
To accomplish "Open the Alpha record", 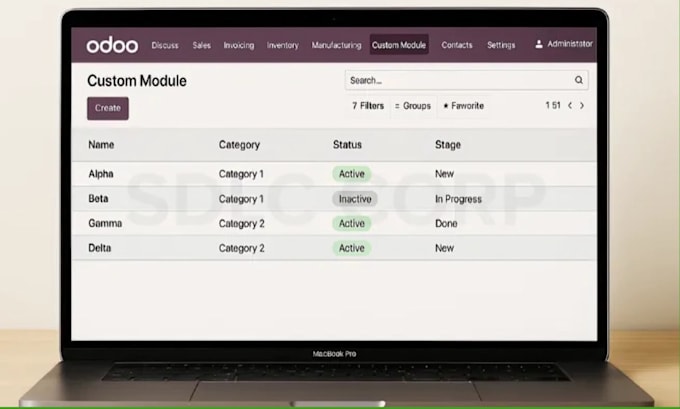I will pos(101,174).
